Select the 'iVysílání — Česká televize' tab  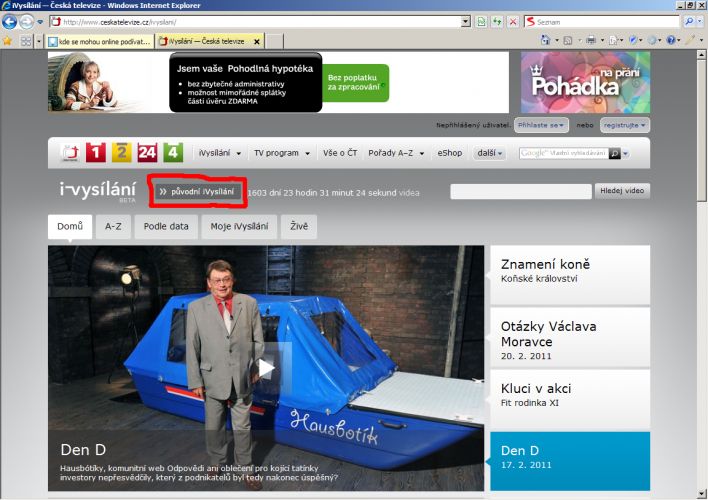pyautogui.click(x=205, y=41)
